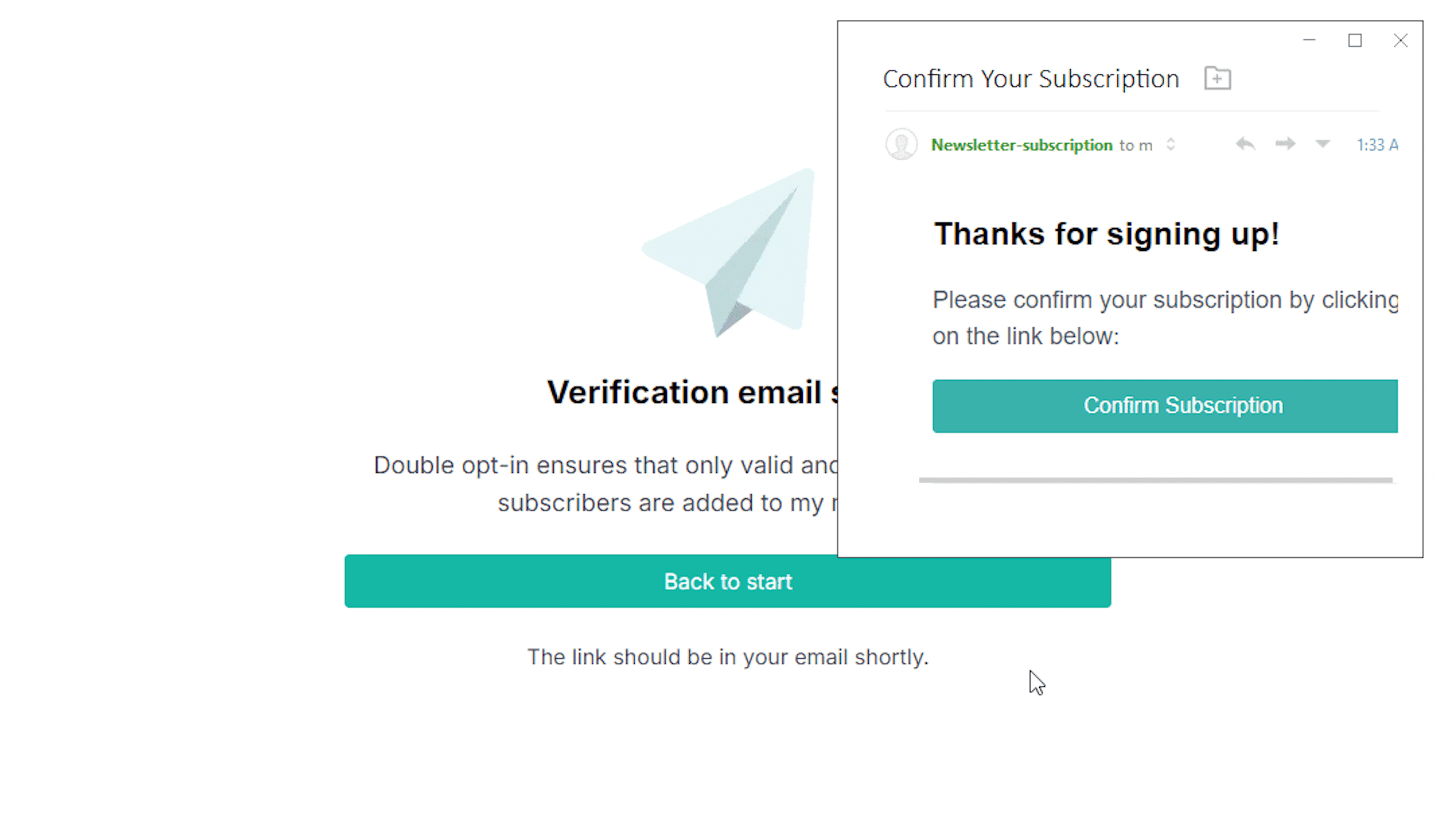Click "The link should be in your email" text
This screenshot has width=1456, height=838.
[728, 657]
